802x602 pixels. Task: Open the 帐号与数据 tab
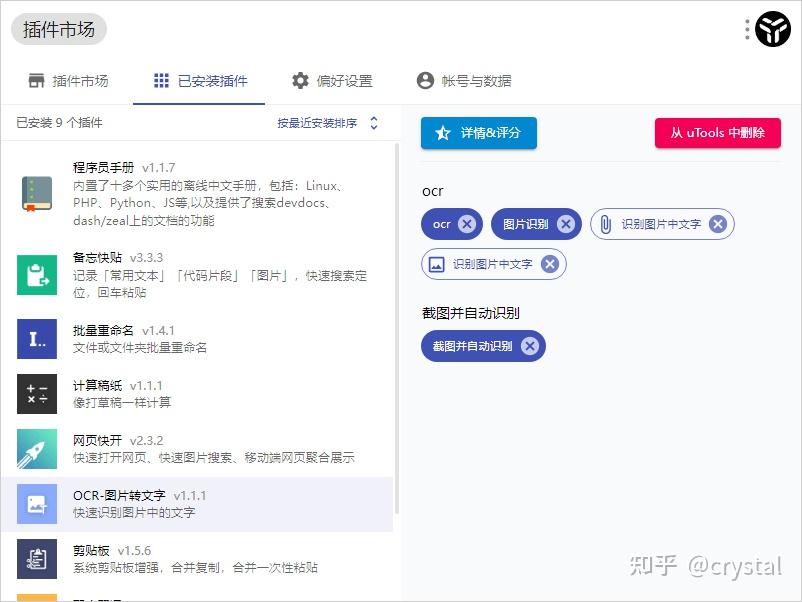coord(459,80)
